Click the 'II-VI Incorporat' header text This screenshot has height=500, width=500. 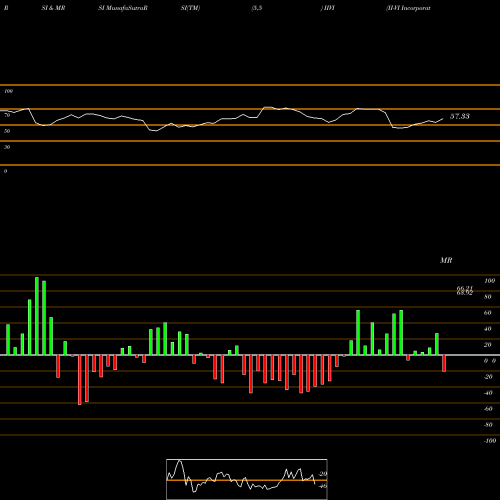(x=408, y=8)
